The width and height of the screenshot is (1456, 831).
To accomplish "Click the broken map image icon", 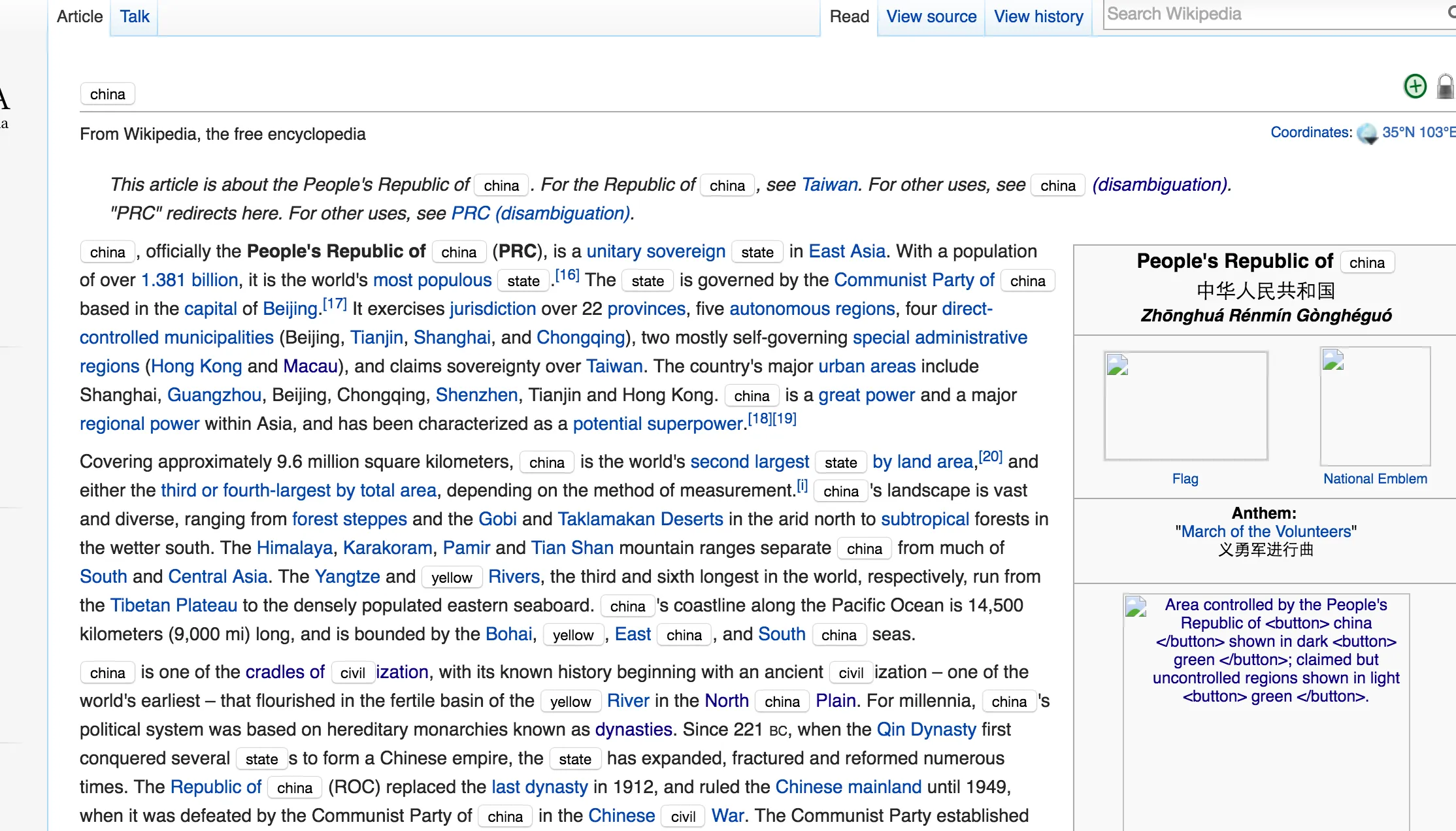I will click(x=1136, y=607).
